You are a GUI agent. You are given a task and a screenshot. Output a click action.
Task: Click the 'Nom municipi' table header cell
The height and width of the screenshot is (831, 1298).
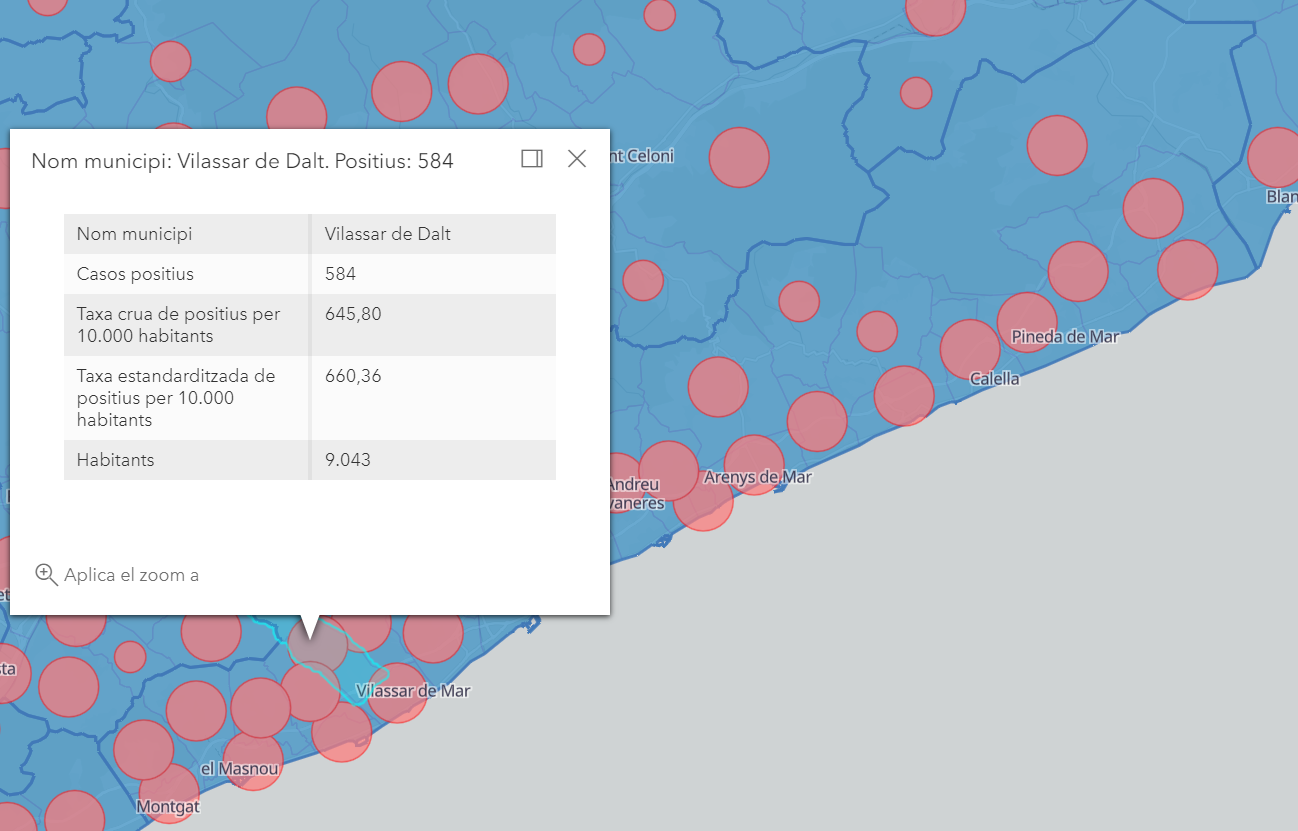(x=135, y=234)
